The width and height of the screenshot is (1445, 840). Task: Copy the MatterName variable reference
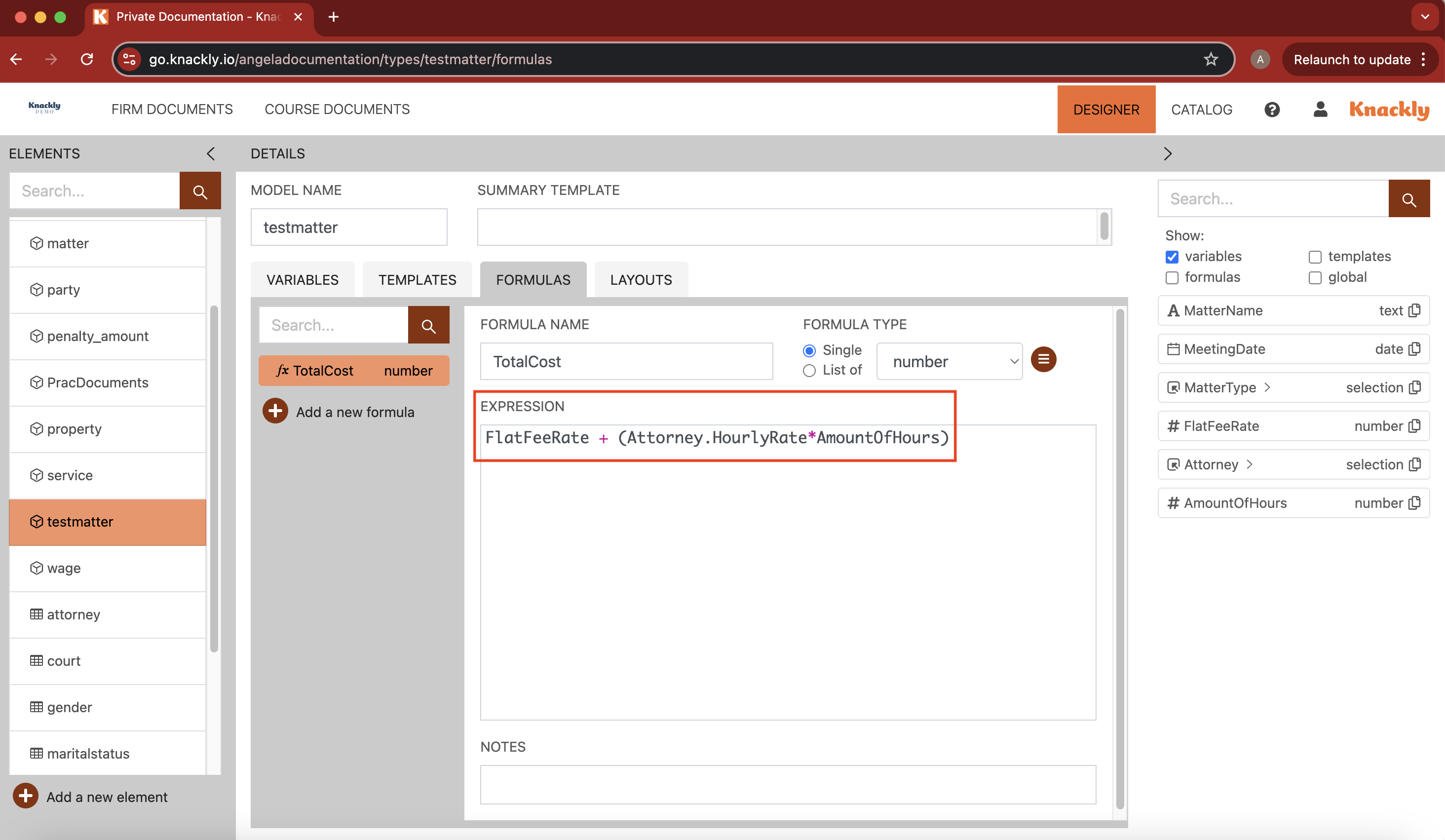point(1416,310)
